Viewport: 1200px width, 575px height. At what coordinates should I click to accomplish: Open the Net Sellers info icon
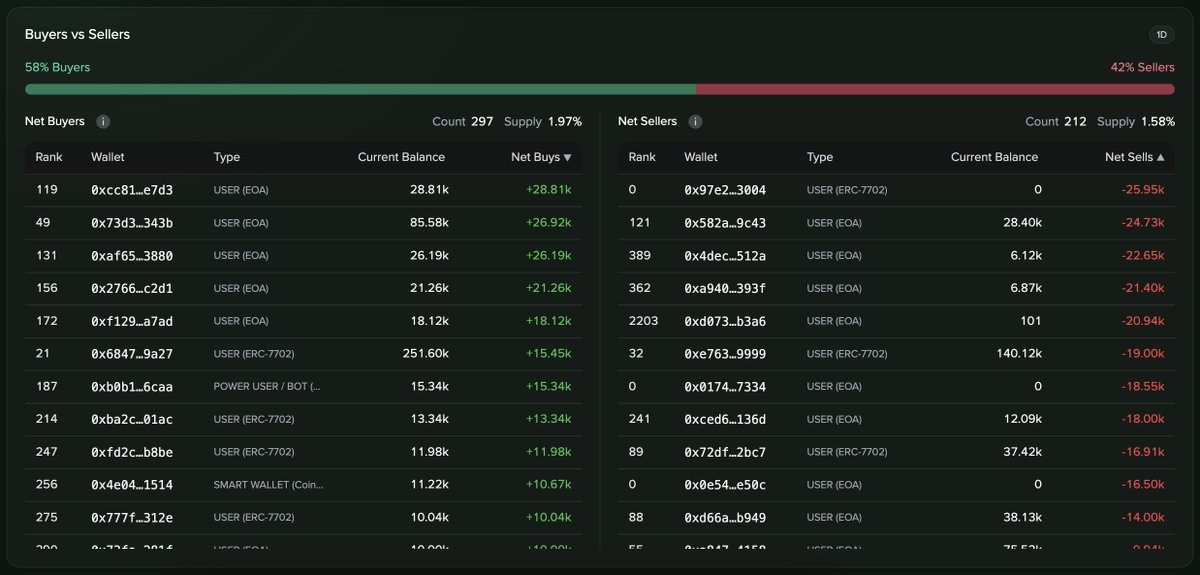pyautogui.click(x=695, y=122)
